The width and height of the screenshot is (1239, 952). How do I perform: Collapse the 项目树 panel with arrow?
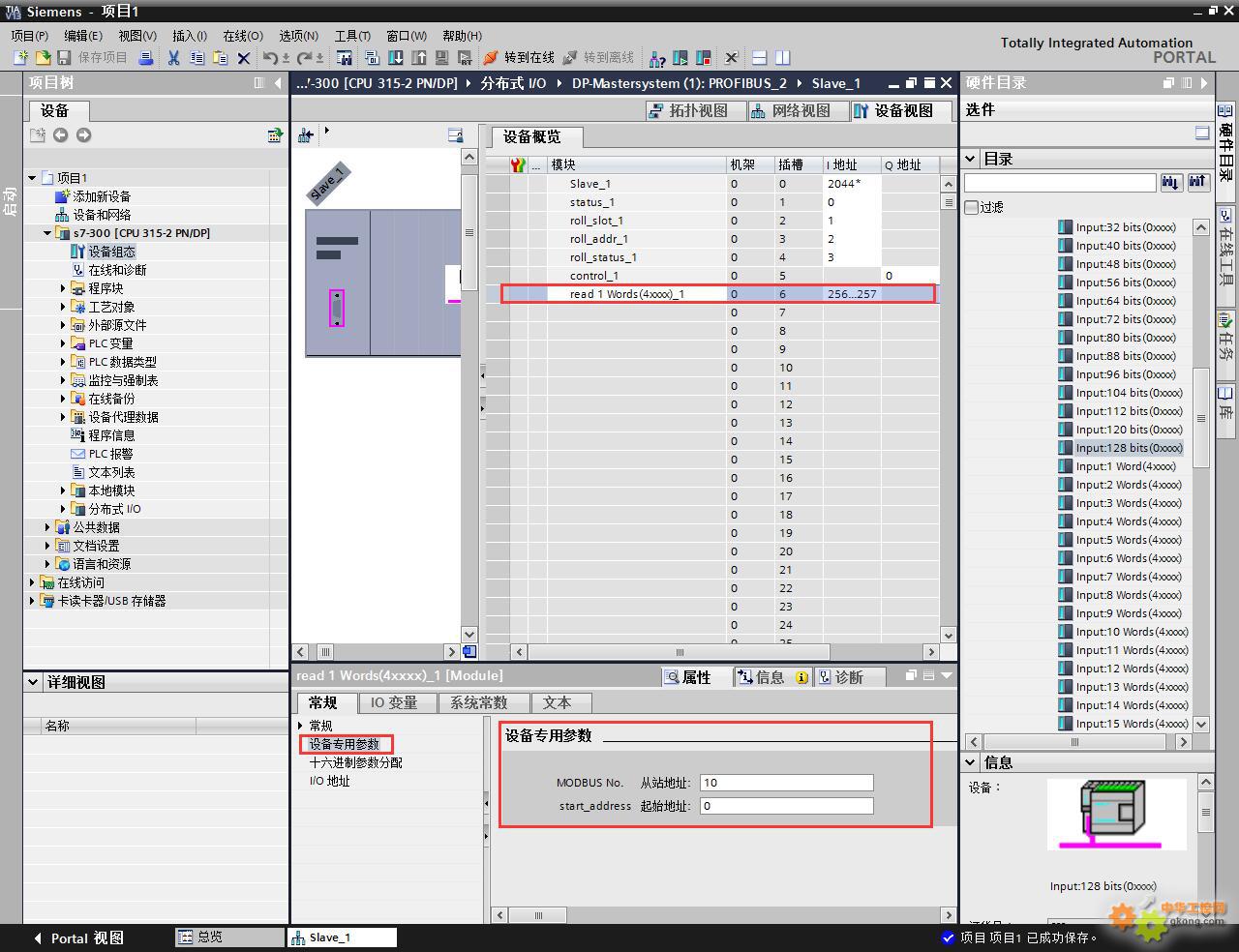[x=279, y=83]
